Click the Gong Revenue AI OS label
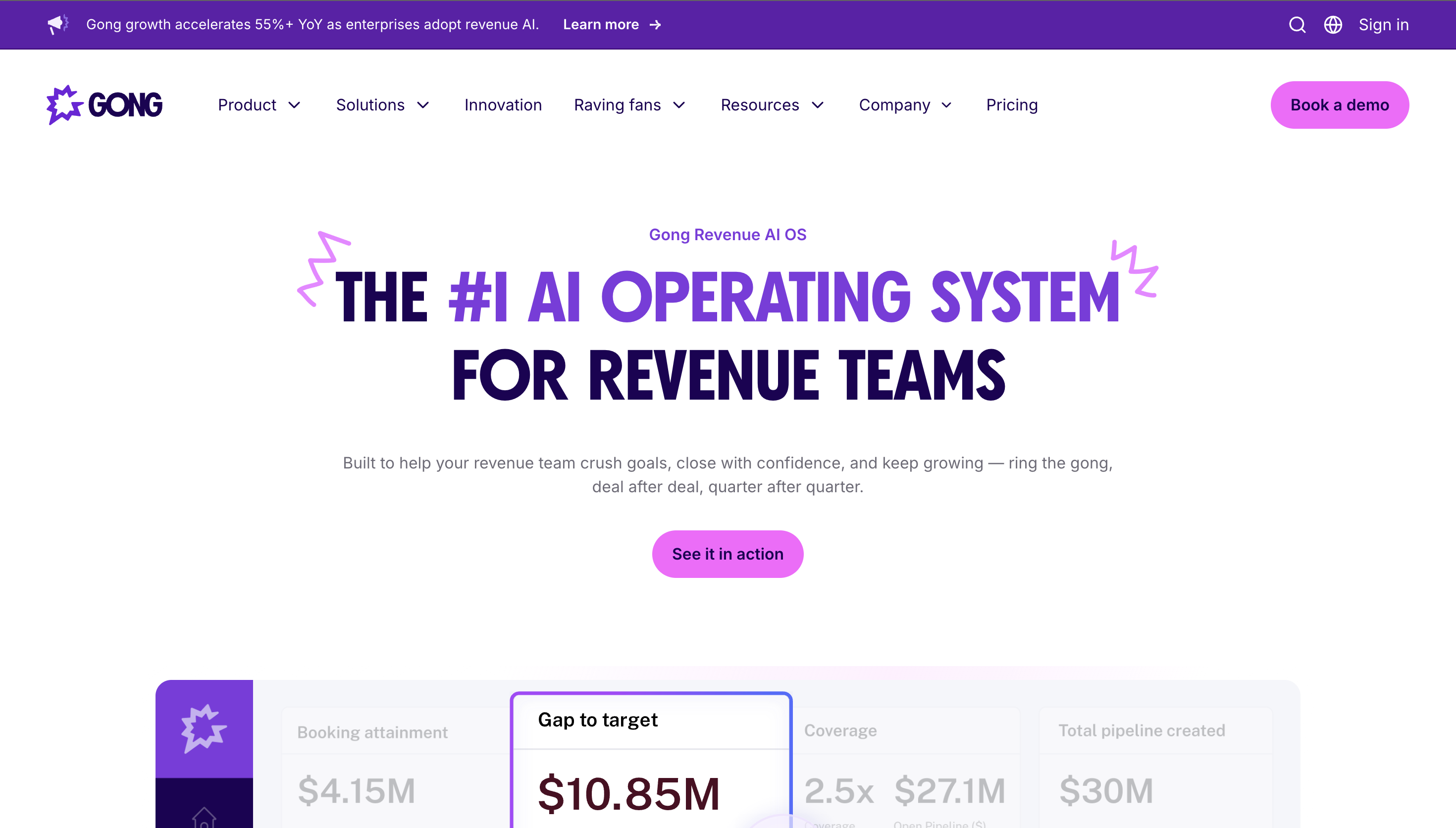 [728, 235]
